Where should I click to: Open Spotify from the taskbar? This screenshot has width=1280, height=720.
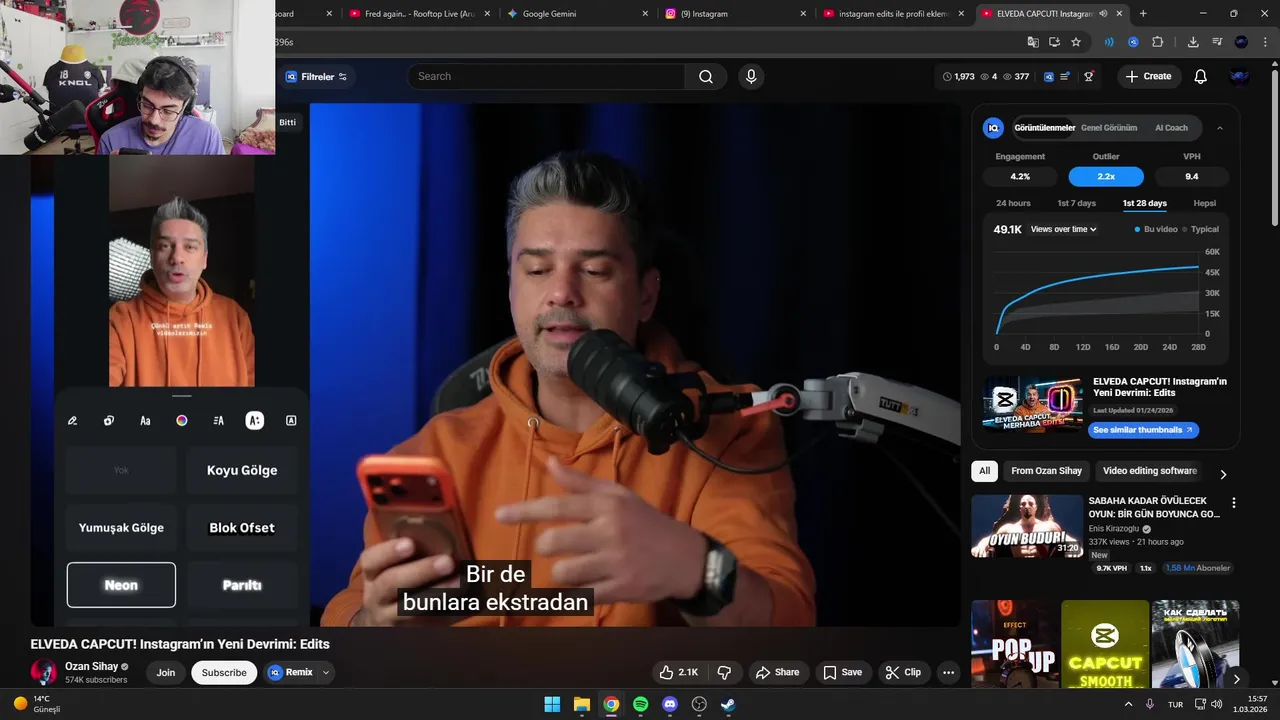641,704
